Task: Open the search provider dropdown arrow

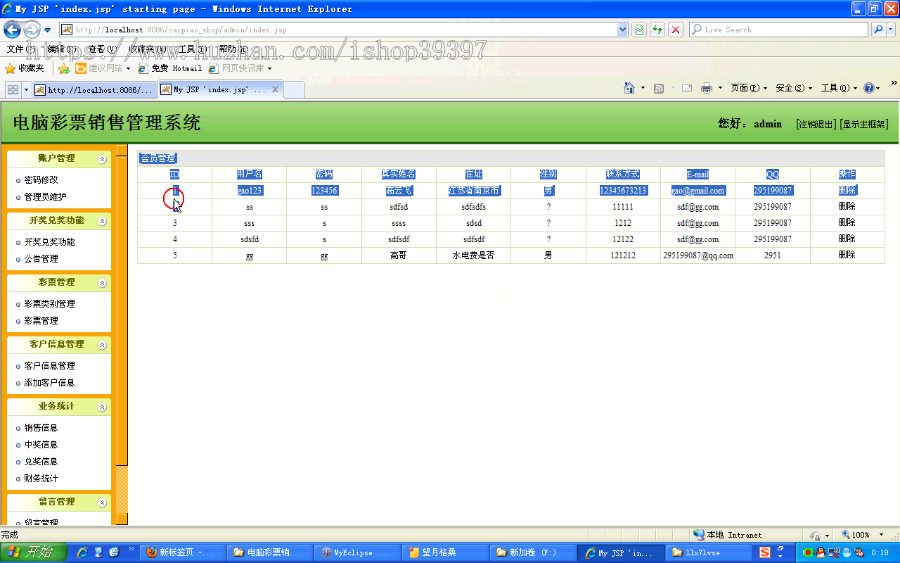Action: coord(891,30)
